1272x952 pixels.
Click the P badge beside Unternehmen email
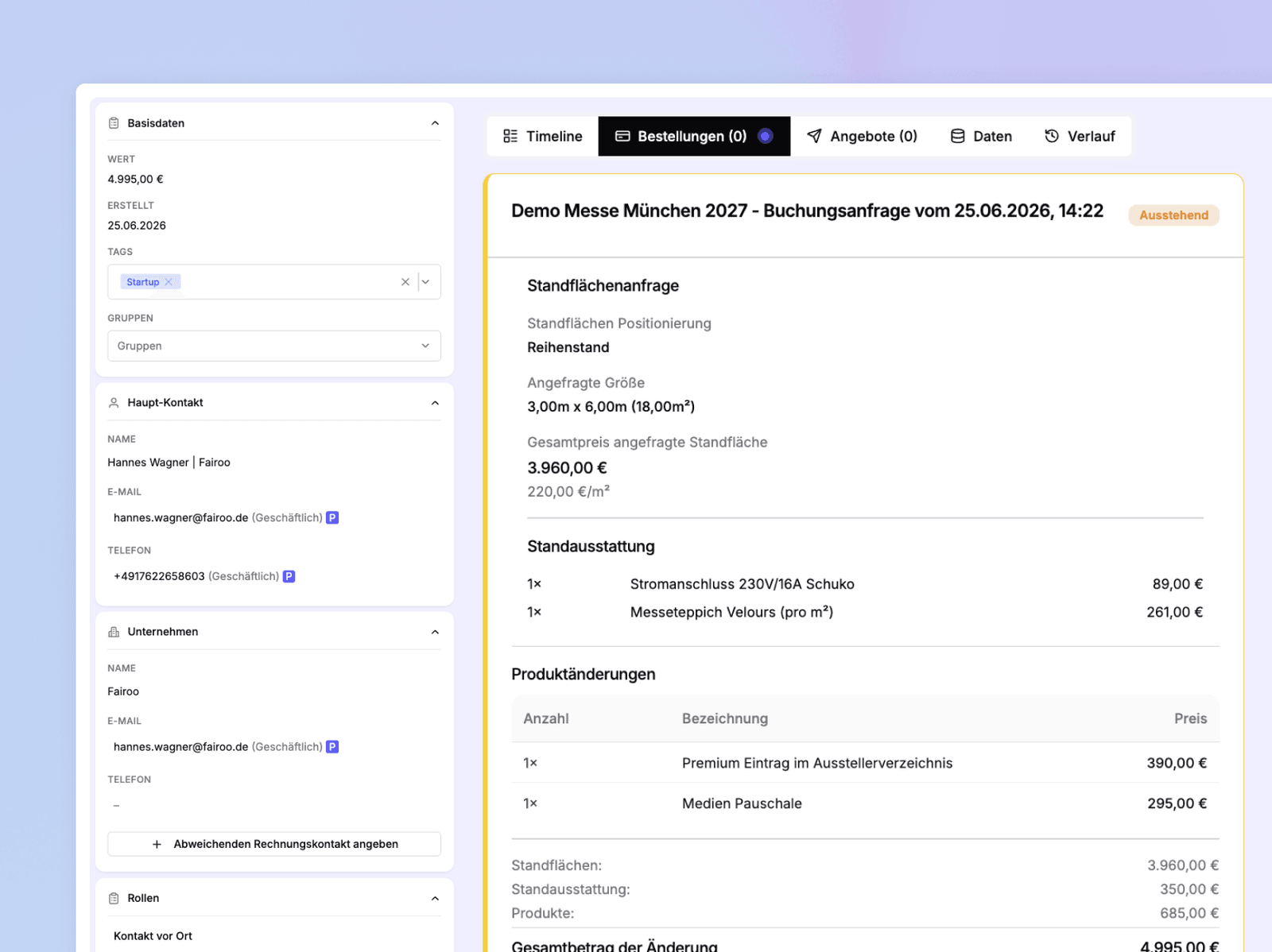(x=332, y=747)
